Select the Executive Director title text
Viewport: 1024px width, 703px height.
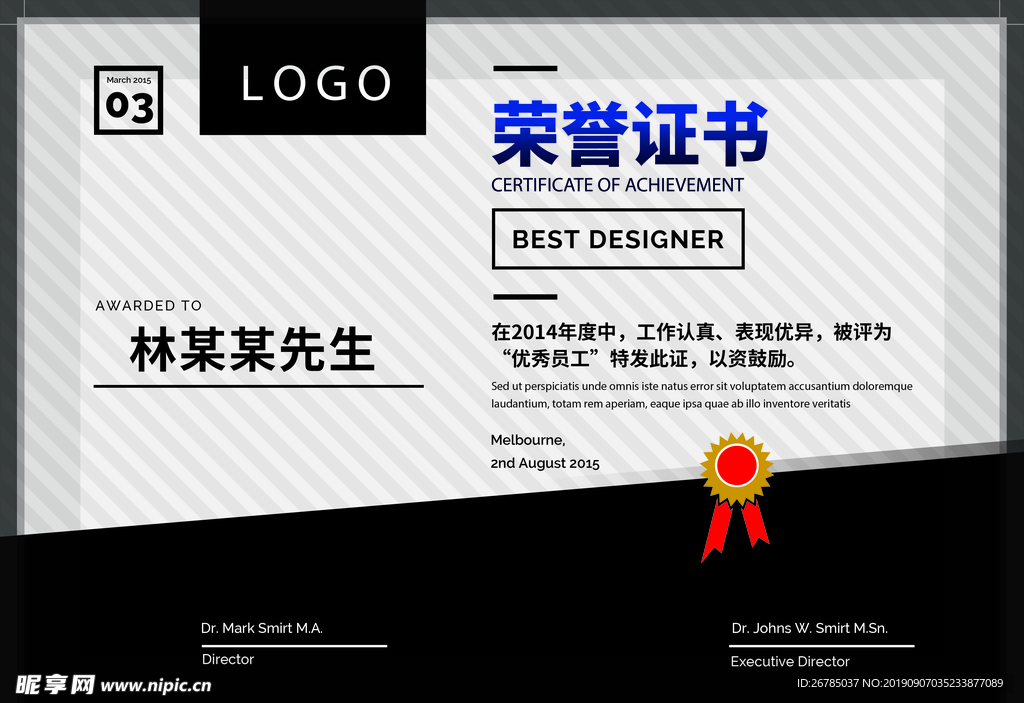coord(790,662)
